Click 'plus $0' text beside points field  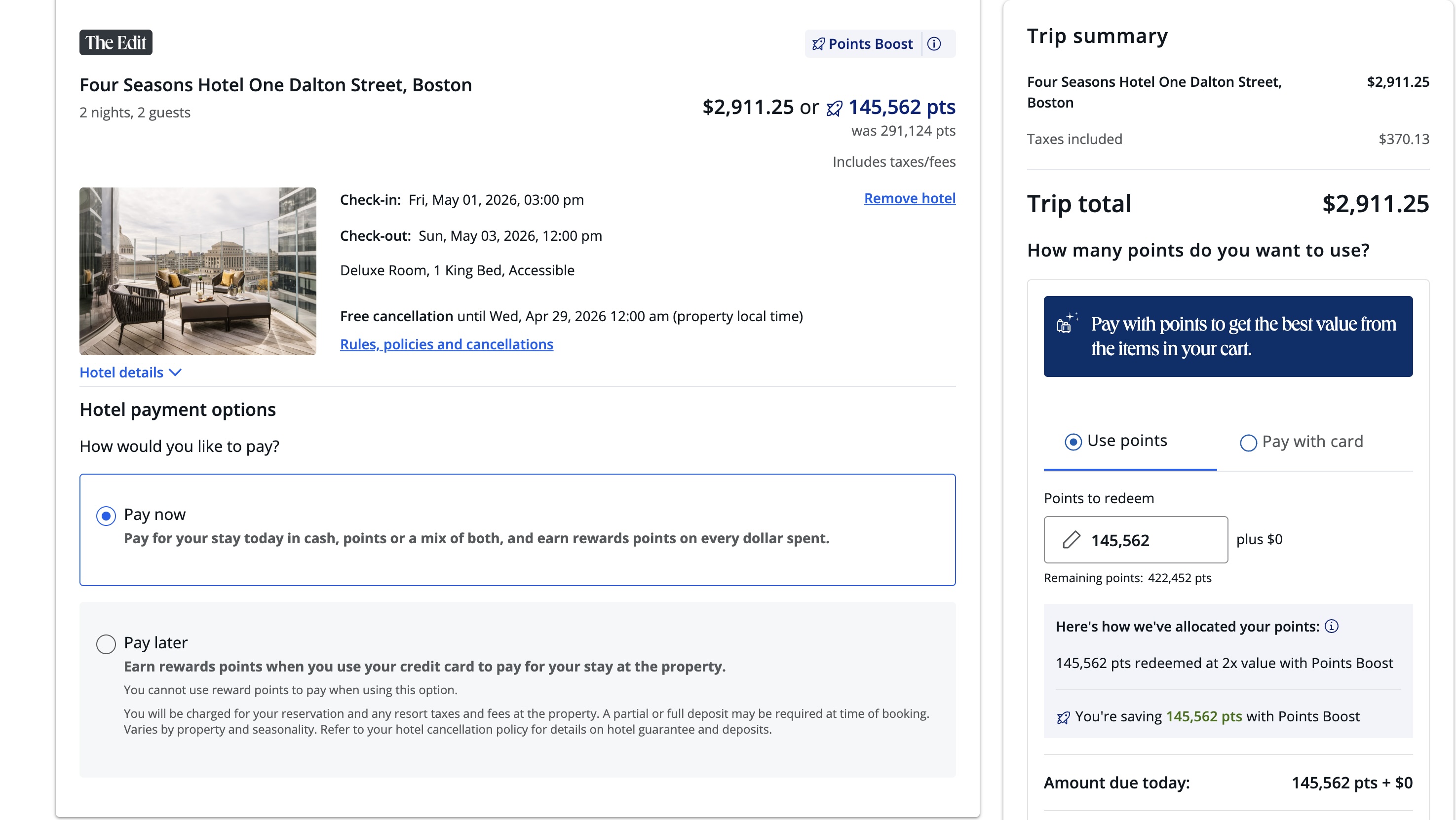[x=1259, y=540]
